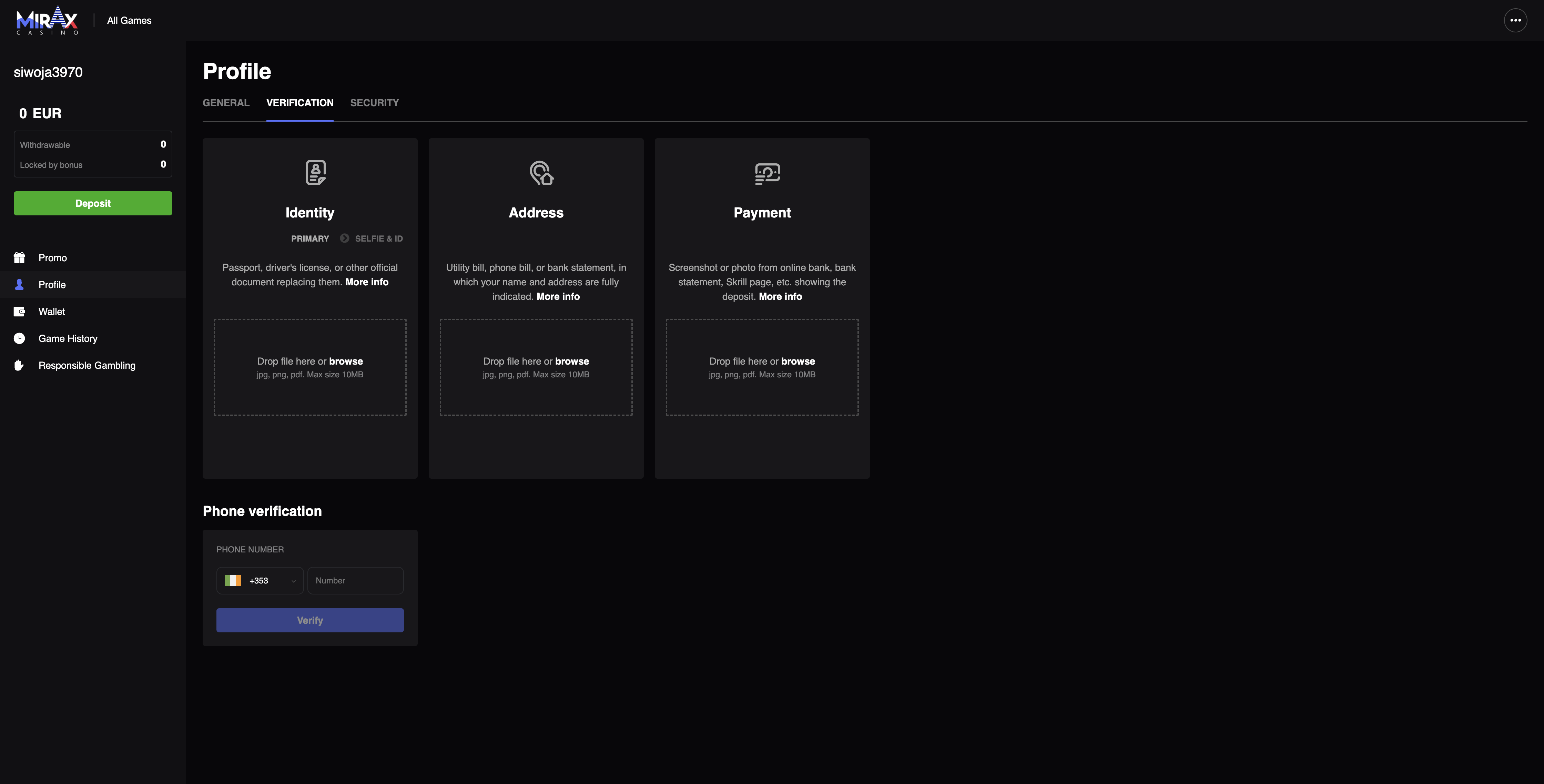This screenshot has height=784, width=1544.
Task: Open Wallet in the sidebar
Action: click(93, 312)
